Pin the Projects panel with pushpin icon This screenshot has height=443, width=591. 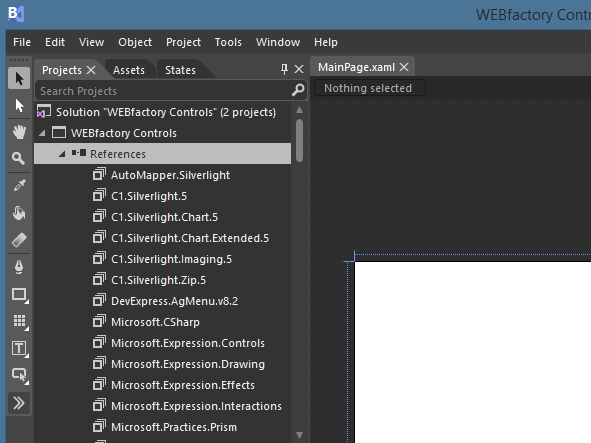284,69
